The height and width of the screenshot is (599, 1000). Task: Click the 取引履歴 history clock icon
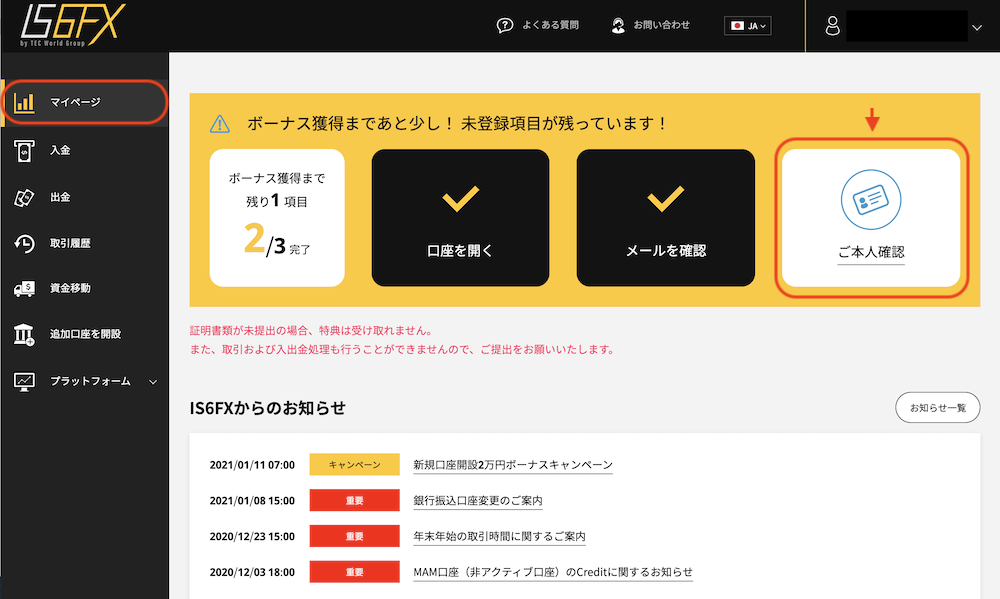(24, 244)
